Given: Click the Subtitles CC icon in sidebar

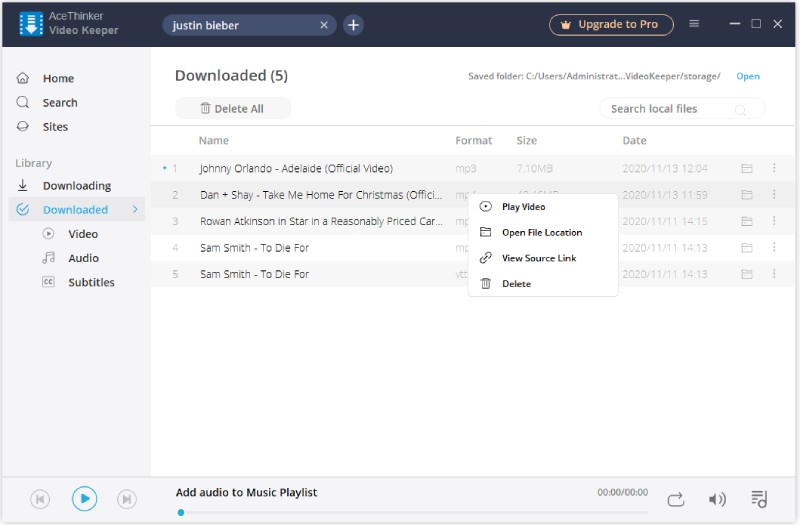Looking at the screenshot, I should point(48,282).
